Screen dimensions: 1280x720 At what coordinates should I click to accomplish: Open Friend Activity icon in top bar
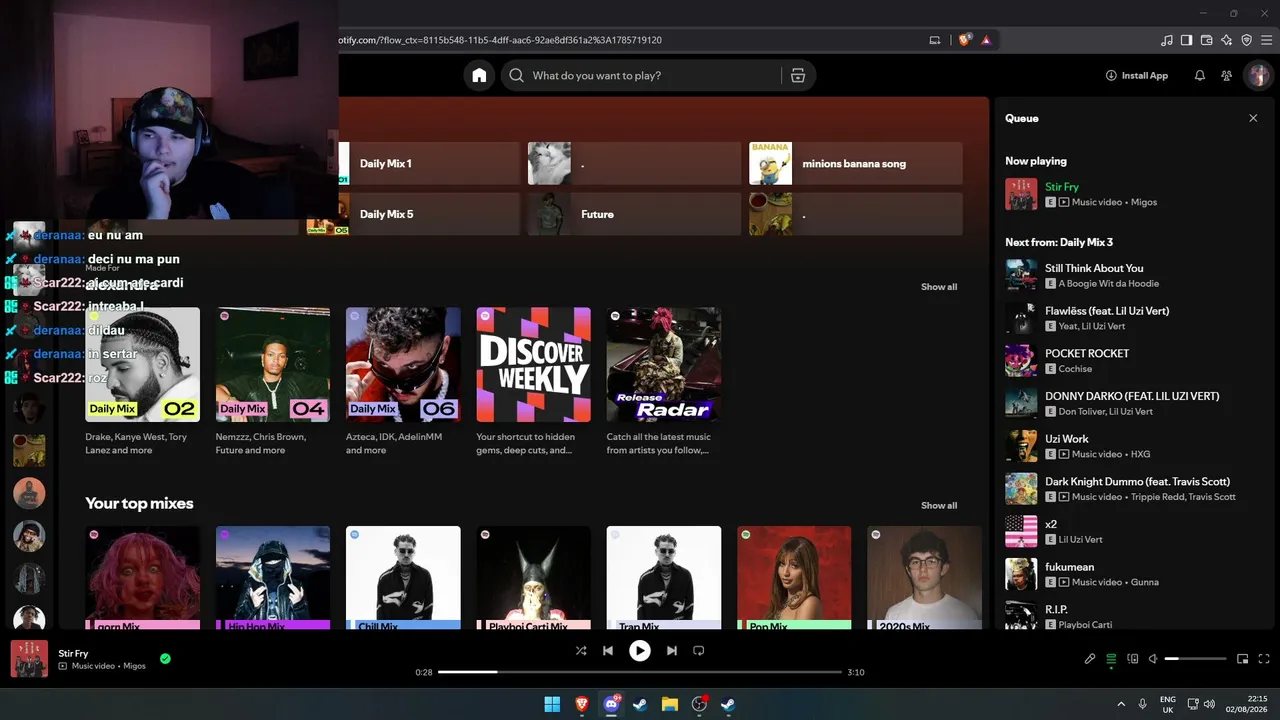(x=1226, y=75)
